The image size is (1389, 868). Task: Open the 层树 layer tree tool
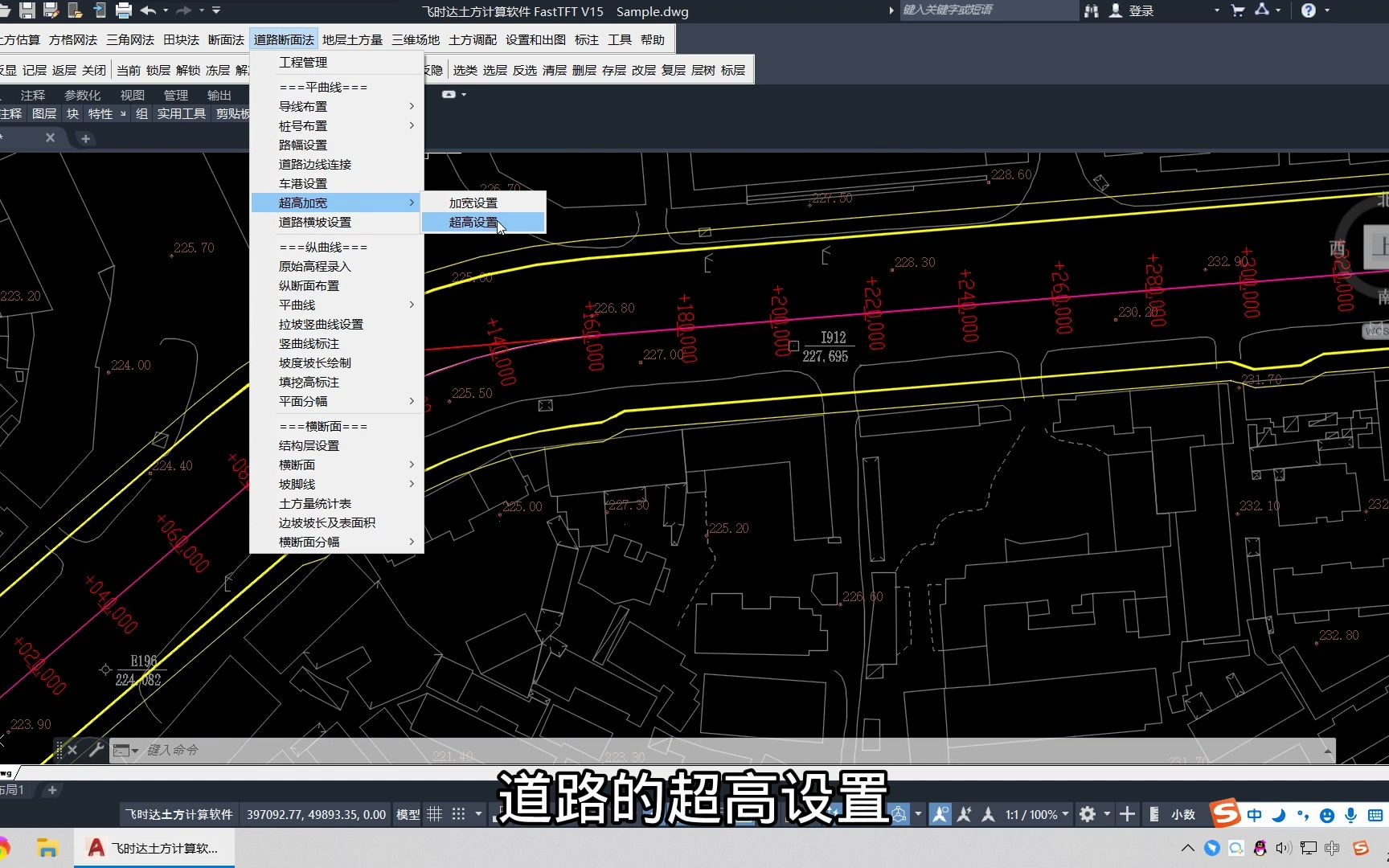point(702,70)
